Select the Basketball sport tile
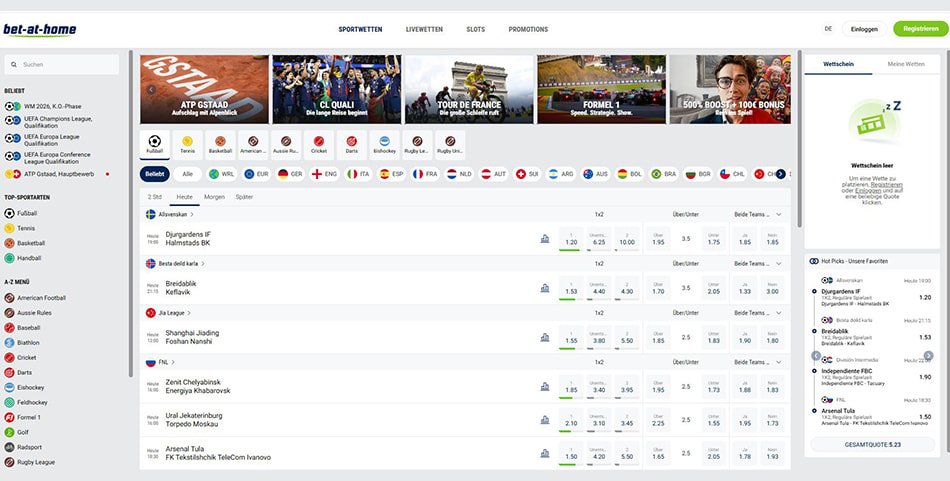Image resolution: width=950 pixels, height=481 pixels. point(220,145)
